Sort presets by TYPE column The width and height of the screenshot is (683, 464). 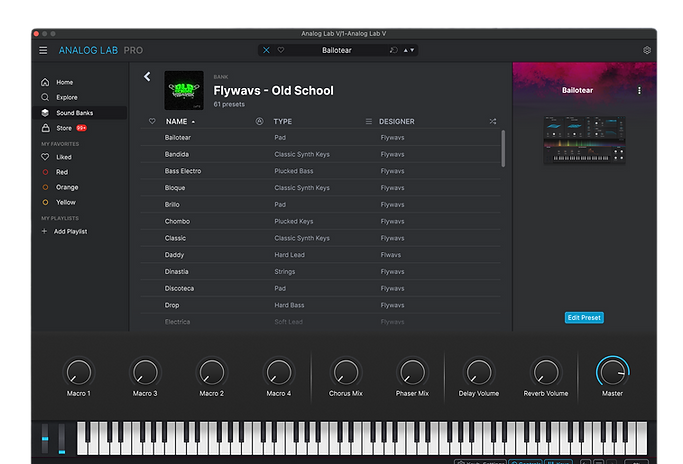pyautogui.click(x=283, y=121)
